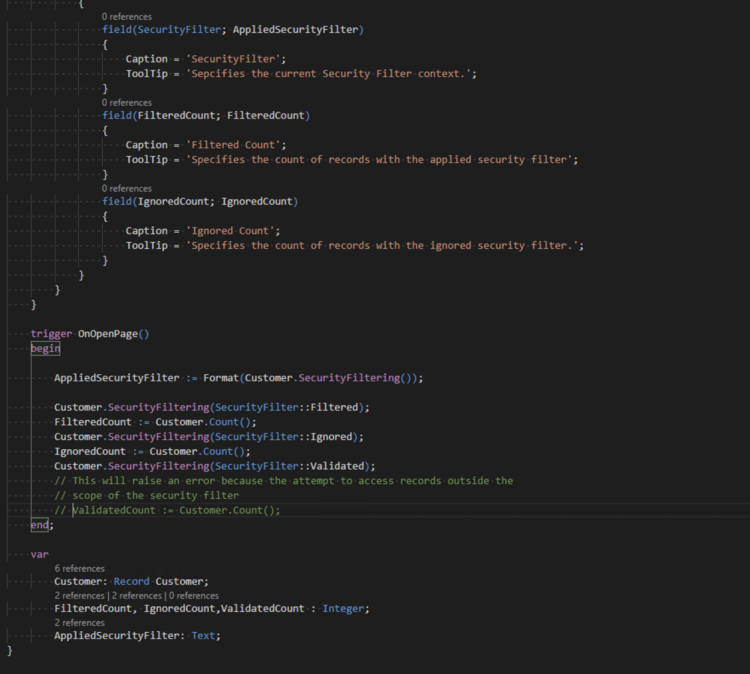
Task: Click the Integer type in variable declaration
Action: pos(344,609)
